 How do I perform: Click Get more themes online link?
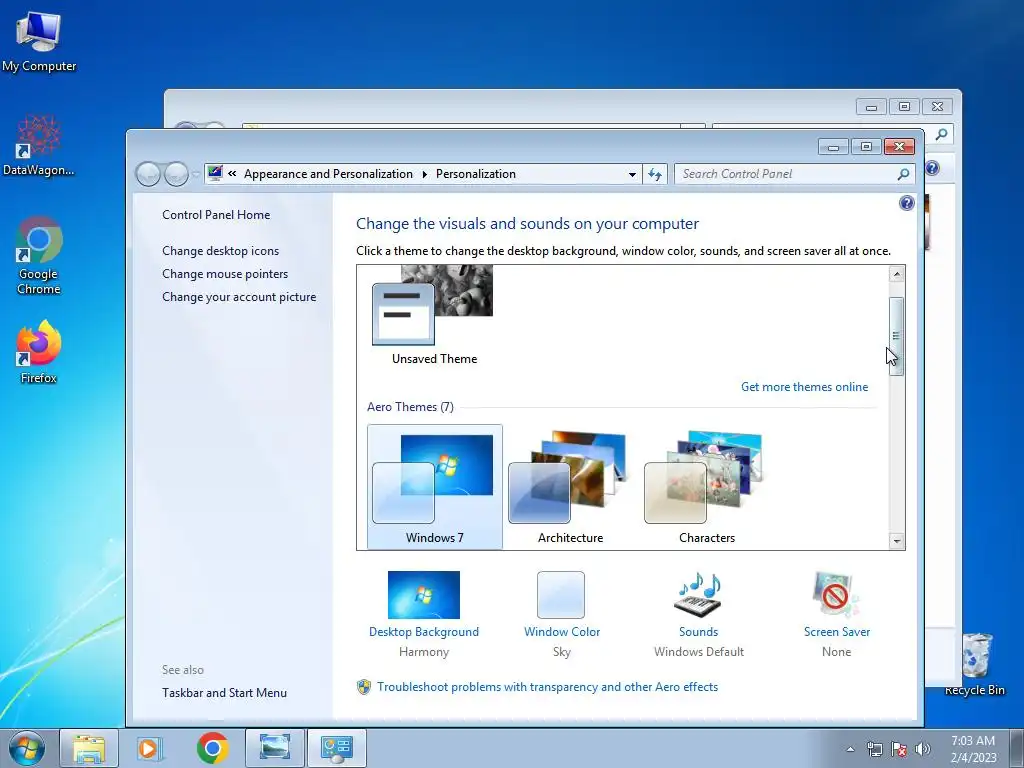805,387
